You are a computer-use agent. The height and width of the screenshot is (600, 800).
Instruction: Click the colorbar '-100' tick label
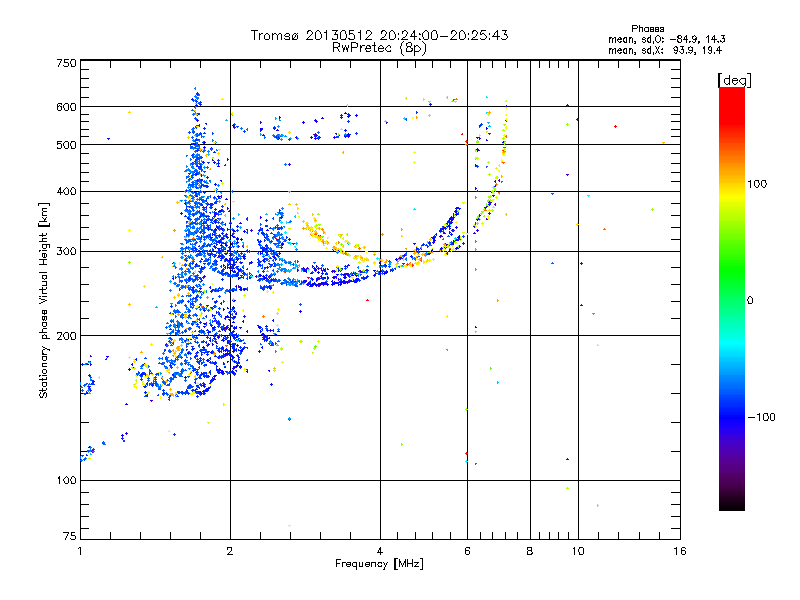pyautogui.click(x=761, y=417)
